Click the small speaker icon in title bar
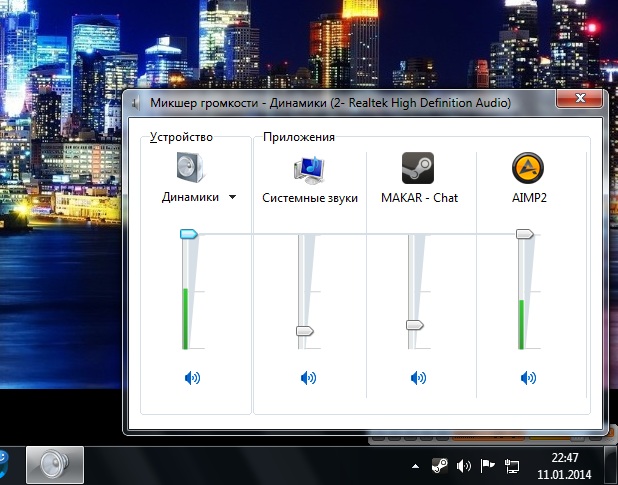618x485 pixels. coord(136,104)
